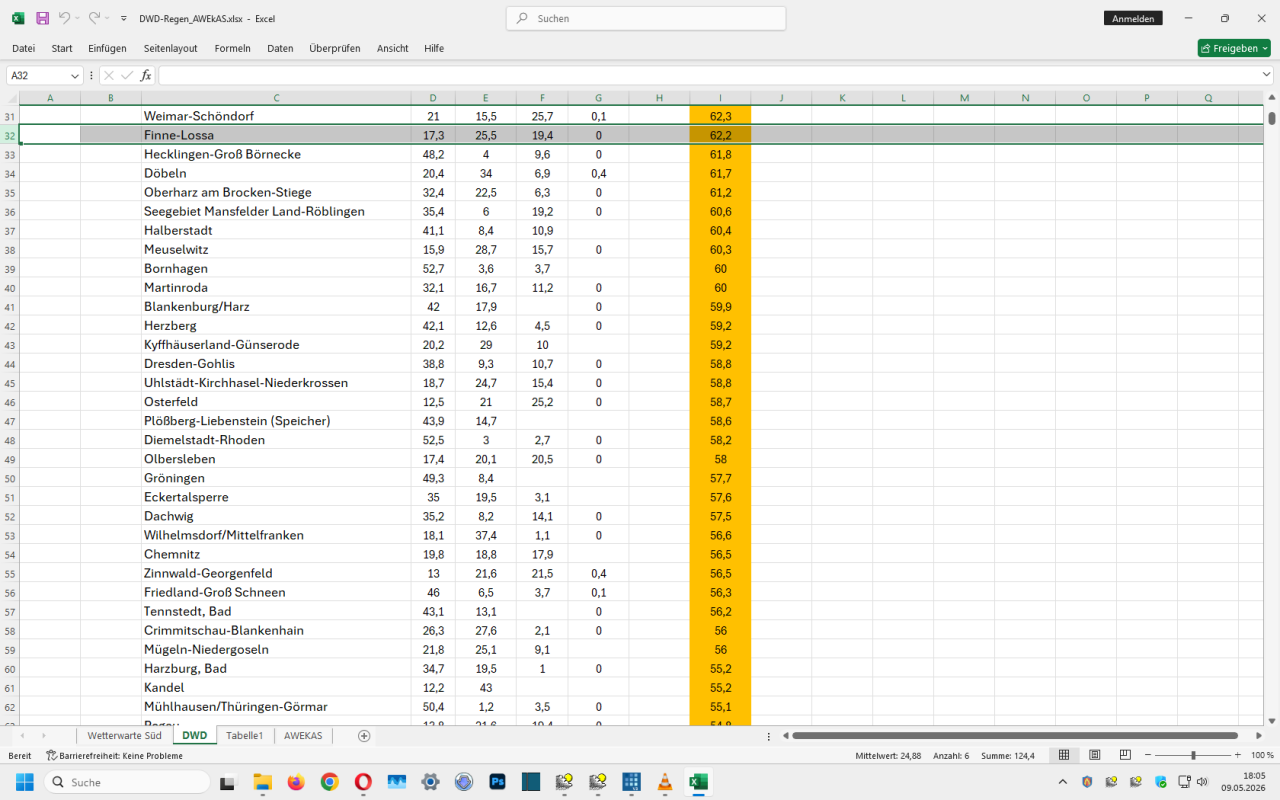
Task: Open the Formeln ribbon tab
Action: click(x=232, y=48)
